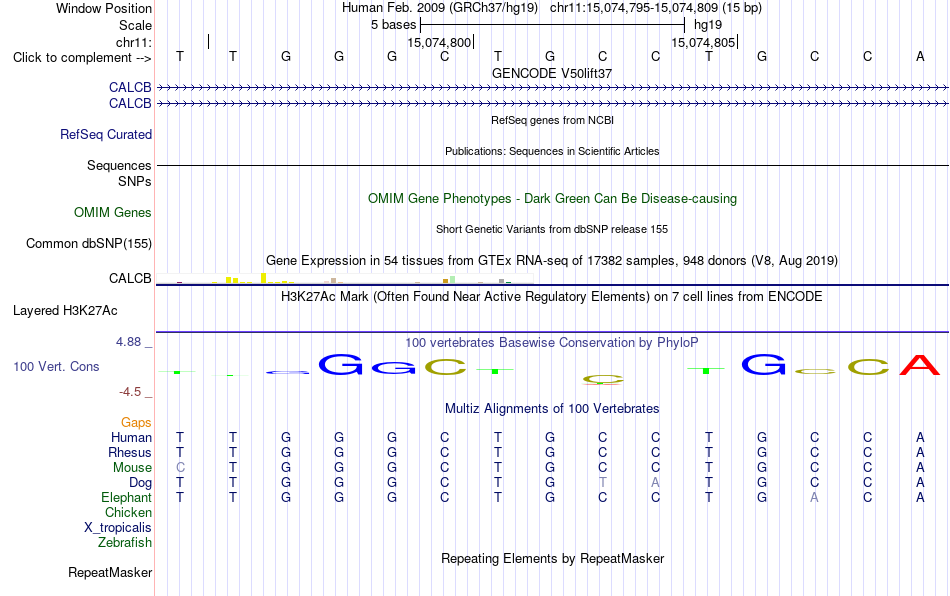
Task: Click the A base in chr11 sequence row
Action: coord(920,57)
